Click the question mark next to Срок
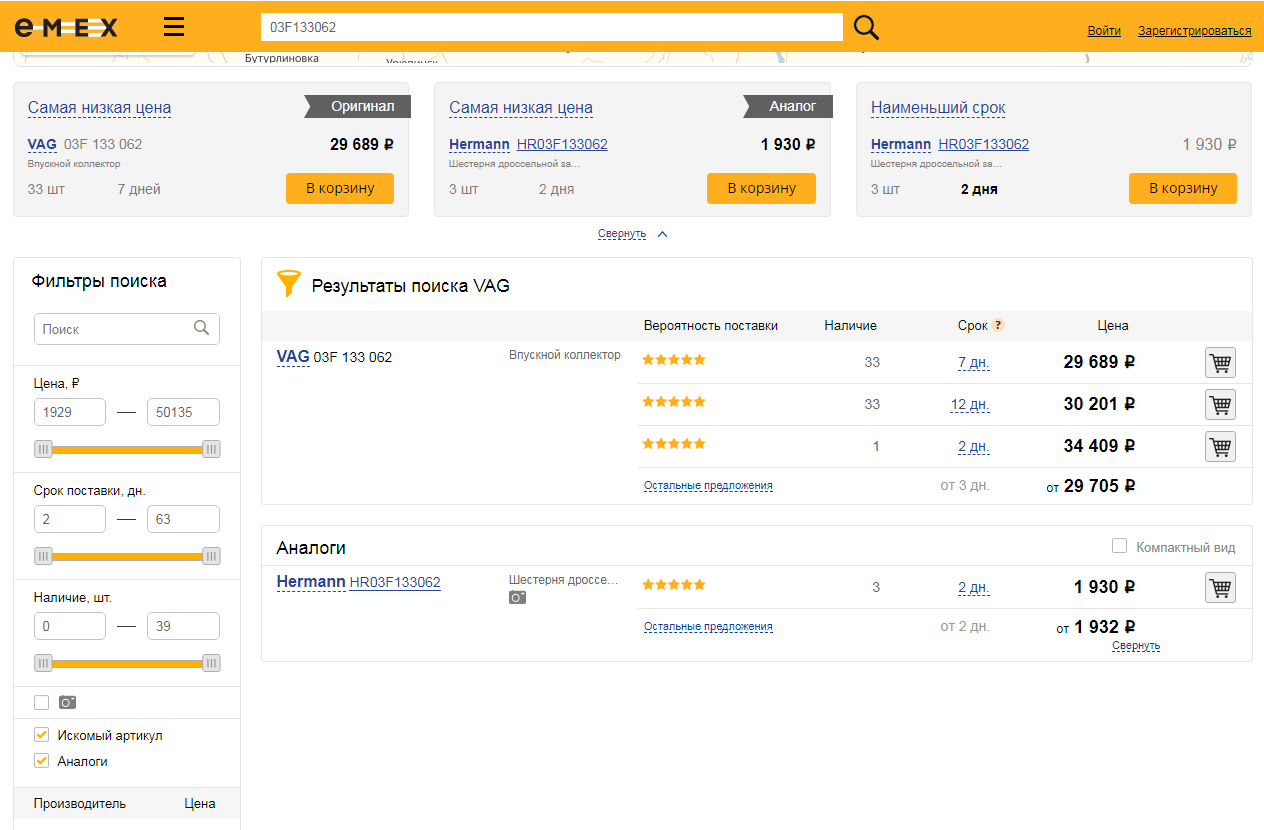1264x830 pixels. pyautogui.click(x=998, y=325)
